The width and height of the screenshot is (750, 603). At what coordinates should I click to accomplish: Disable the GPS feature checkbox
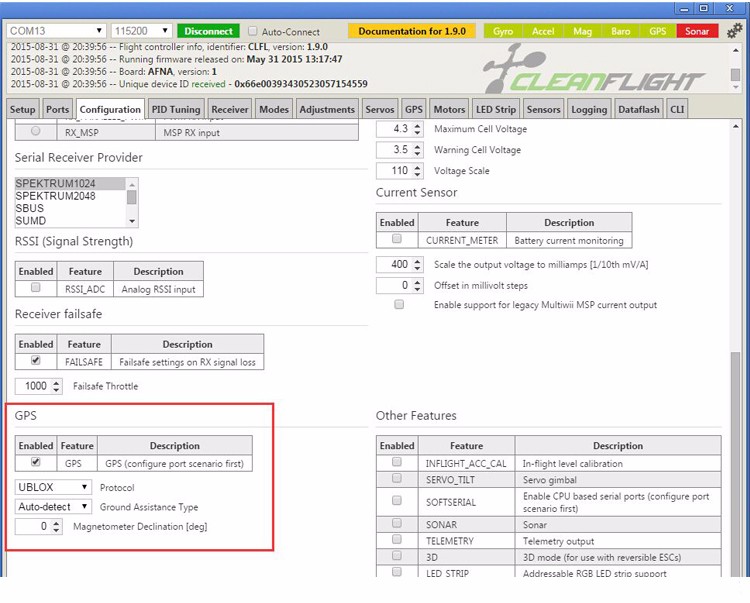coord(36,463)
